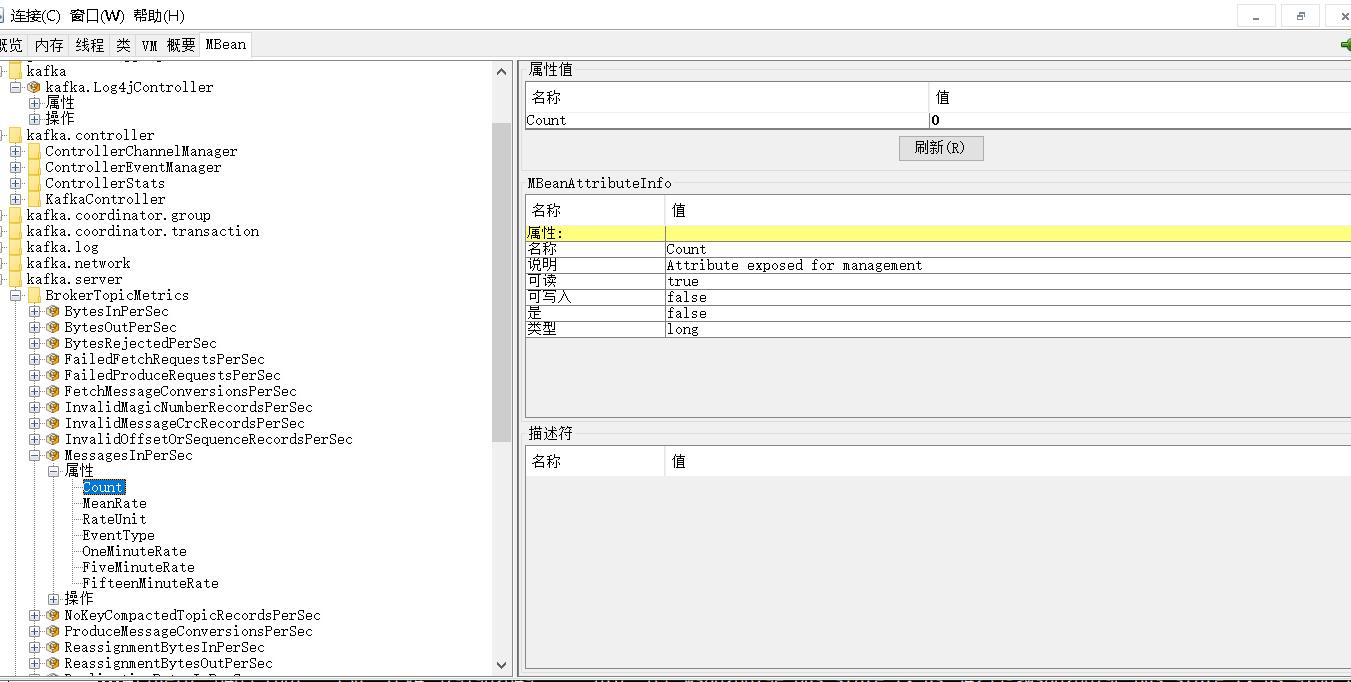Select the FiveMinuteRate attribute

[138, 567]
